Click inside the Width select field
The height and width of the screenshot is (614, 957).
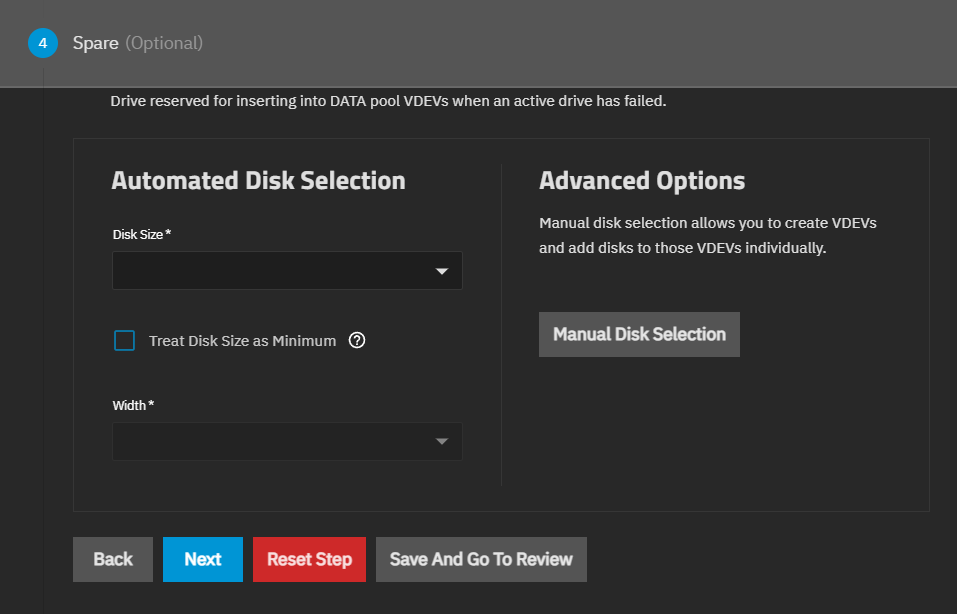270,442
